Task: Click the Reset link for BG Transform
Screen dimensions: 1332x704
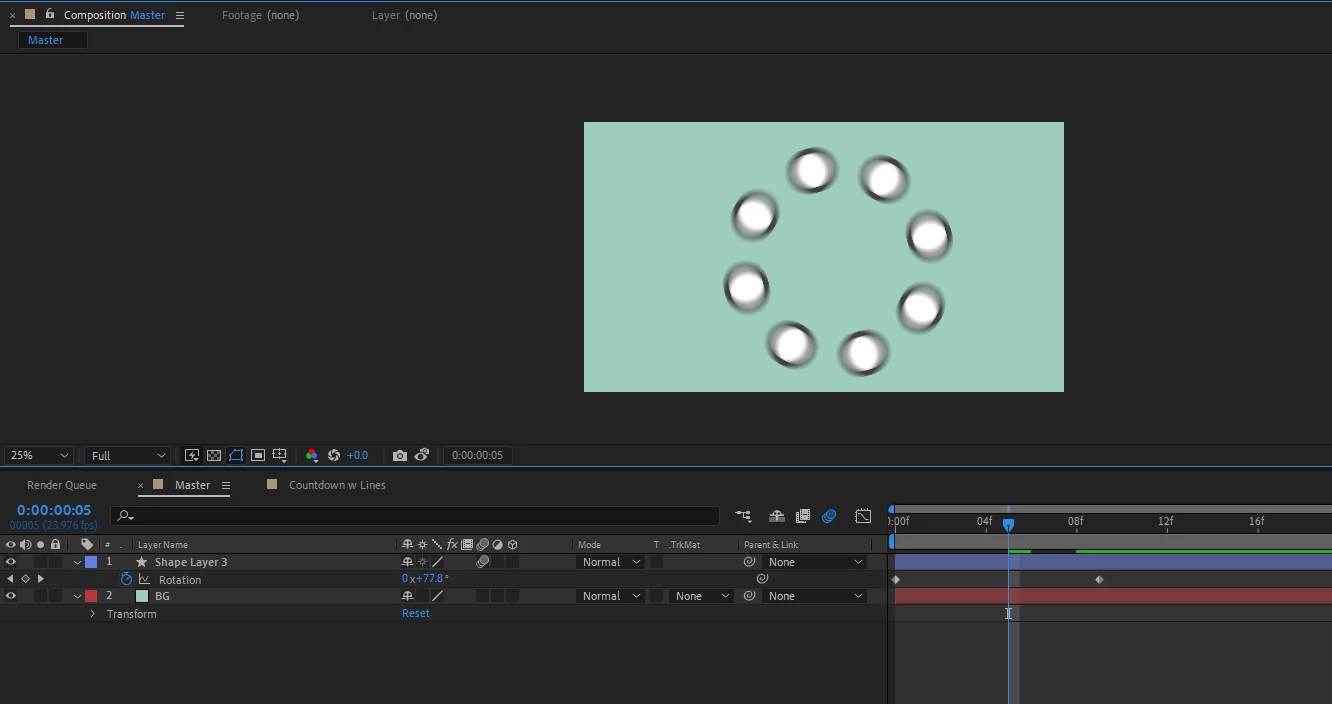Action: 416,613
